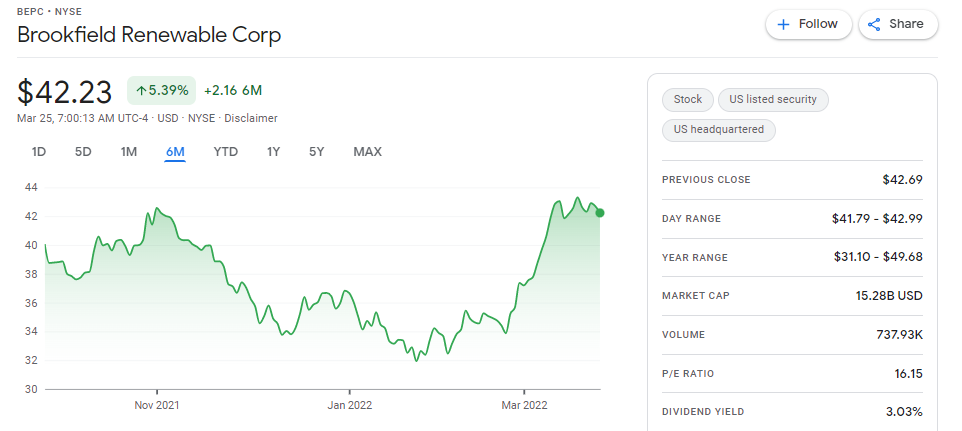
Task: Click the VOLUME label
Action: (683, 335)
